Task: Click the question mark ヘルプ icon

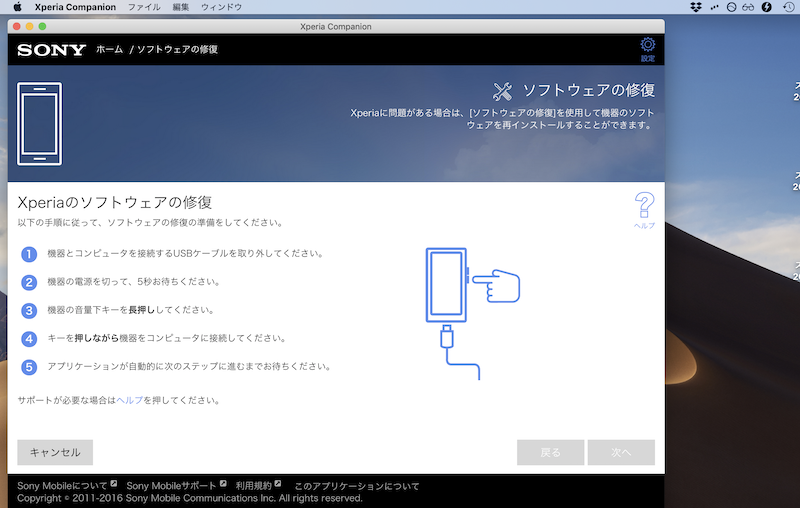Action: coord(645,207)
